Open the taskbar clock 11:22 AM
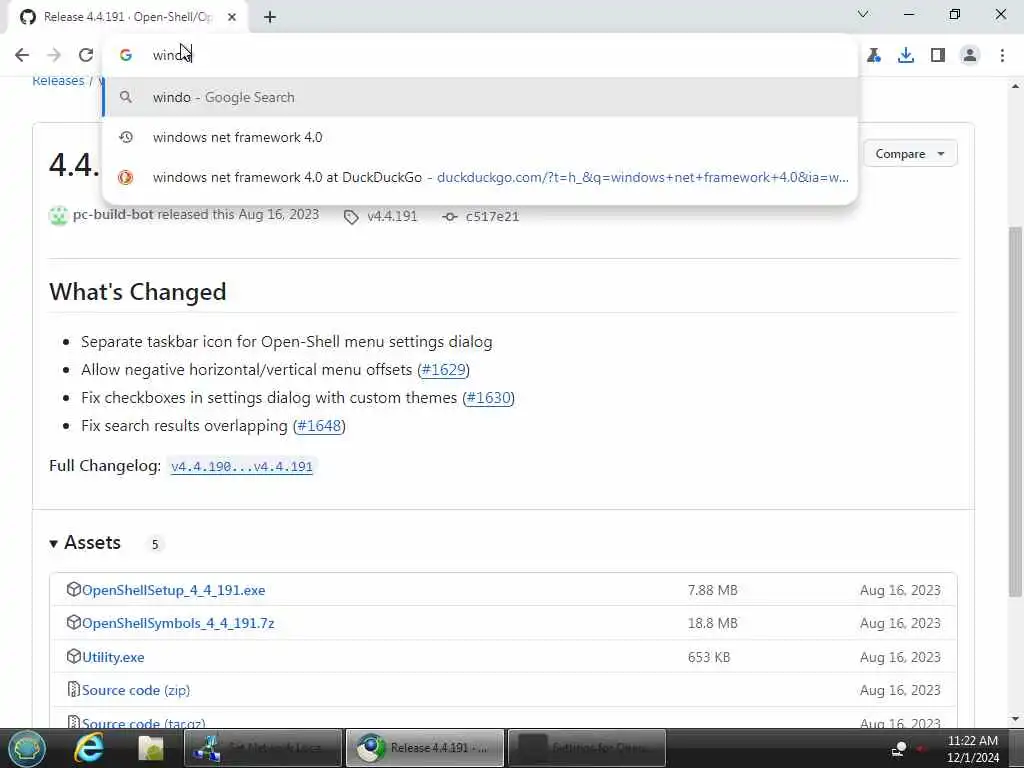This screenshot has height=768, width=1024. (x=972, y=748)
